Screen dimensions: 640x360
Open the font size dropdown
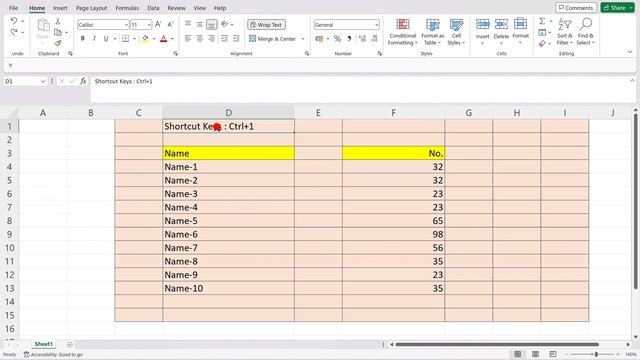tap(149, 25)
